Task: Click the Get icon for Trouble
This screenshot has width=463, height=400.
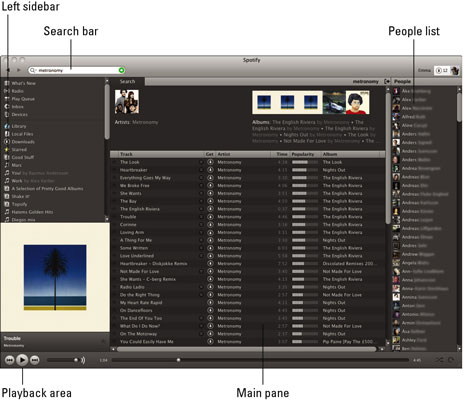Action: click(210, 217)
